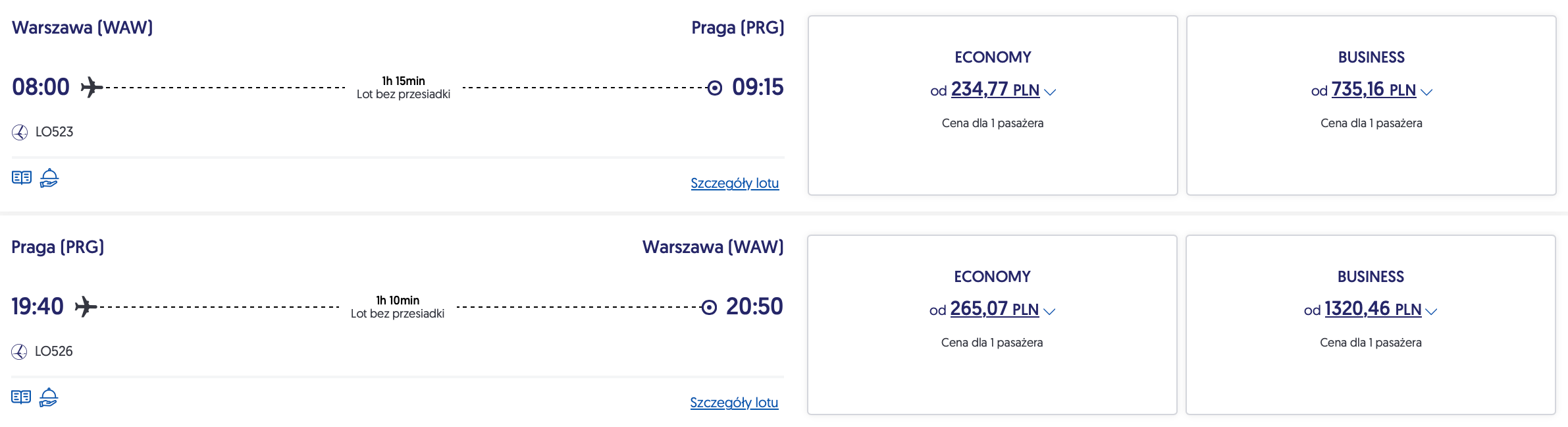1568x427 pixels.
Task: Choose the Economy card for flight LO526
Action: (992, 378)
